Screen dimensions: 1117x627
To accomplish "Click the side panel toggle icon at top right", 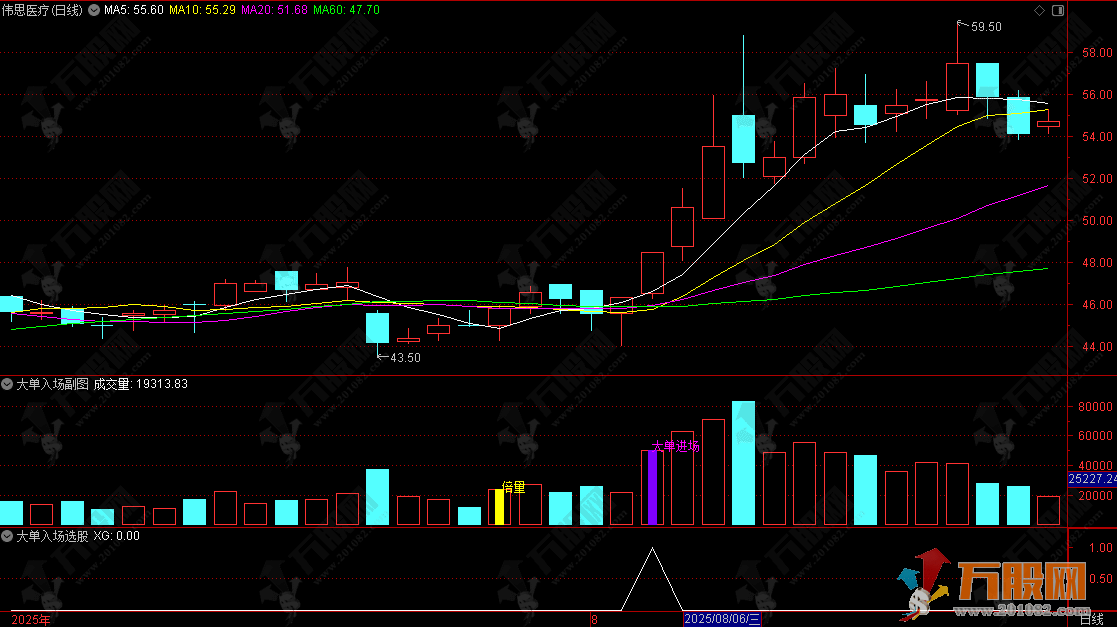I will (x=1058, y=10).
